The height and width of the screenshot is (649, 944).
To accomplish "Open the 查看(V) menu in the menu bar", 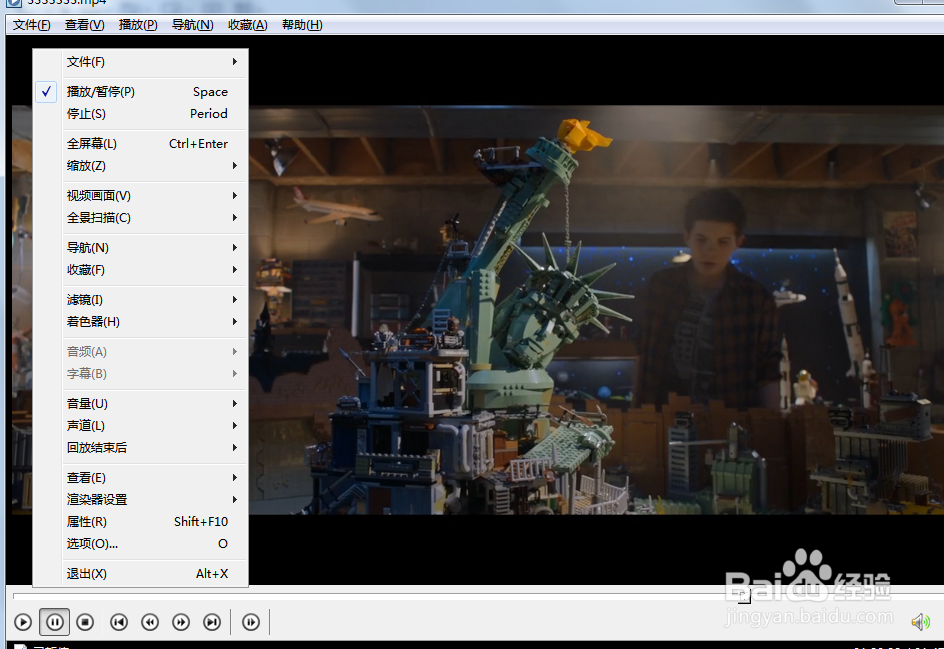I will [x=84, y=25].
